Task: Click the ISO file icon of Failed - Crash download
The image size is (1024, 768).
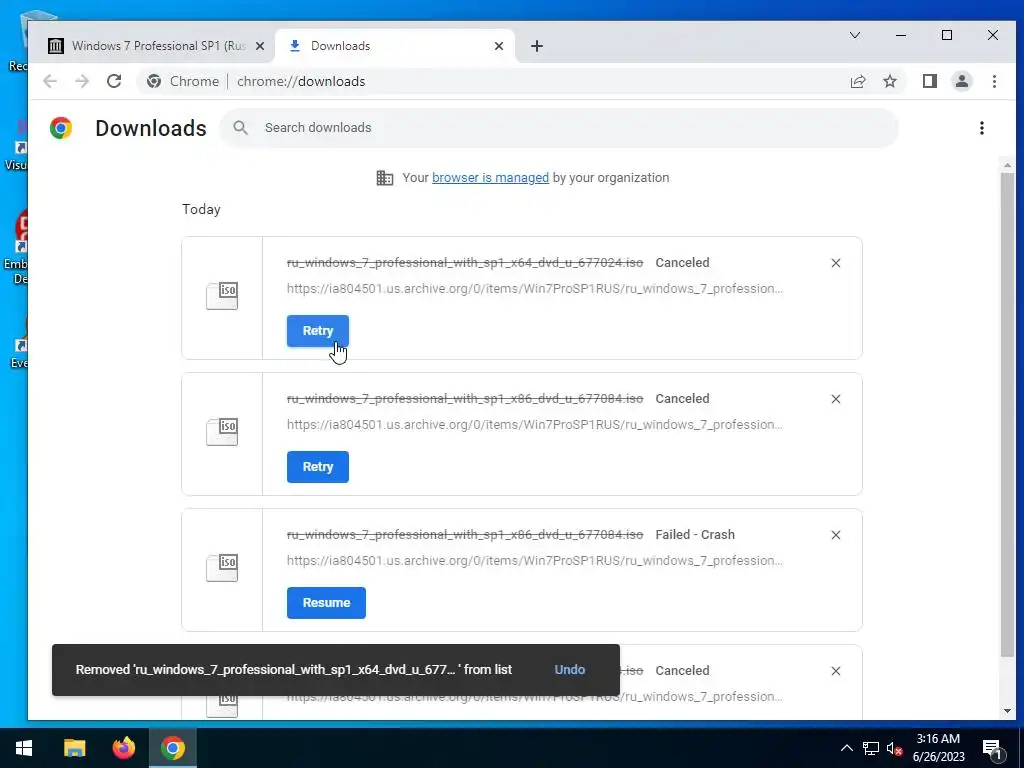Action: pos(222,568)
